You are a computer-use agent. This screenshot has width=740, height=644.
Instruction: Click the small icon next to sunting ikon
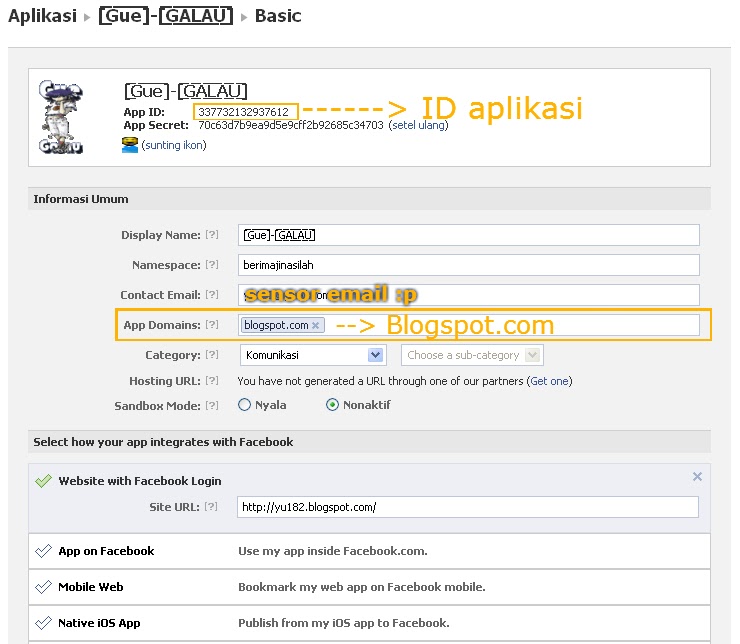[x=130, y=145]
